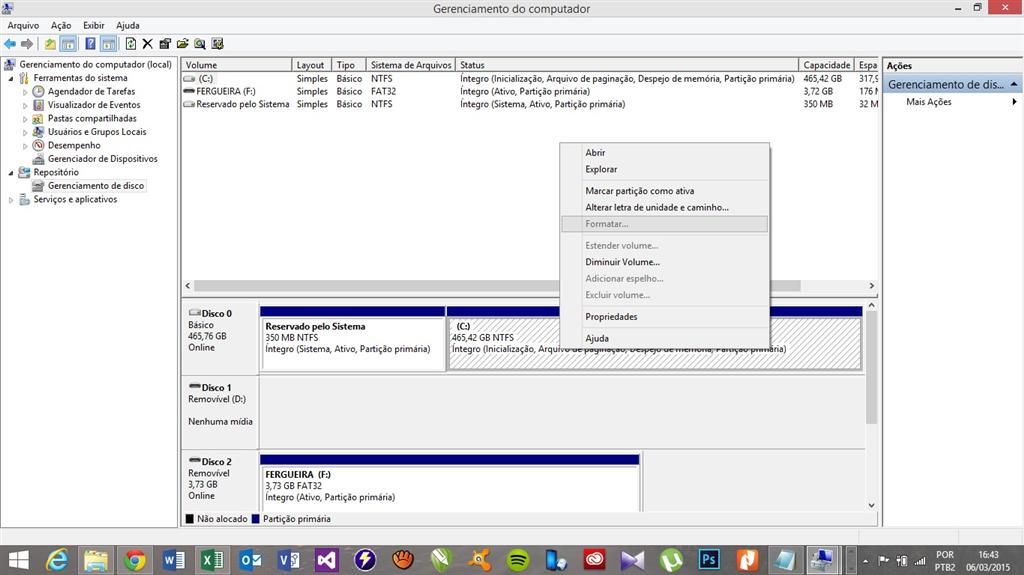
Task: Choose Propriedades in the context menu
Action: tap(664, 317)
